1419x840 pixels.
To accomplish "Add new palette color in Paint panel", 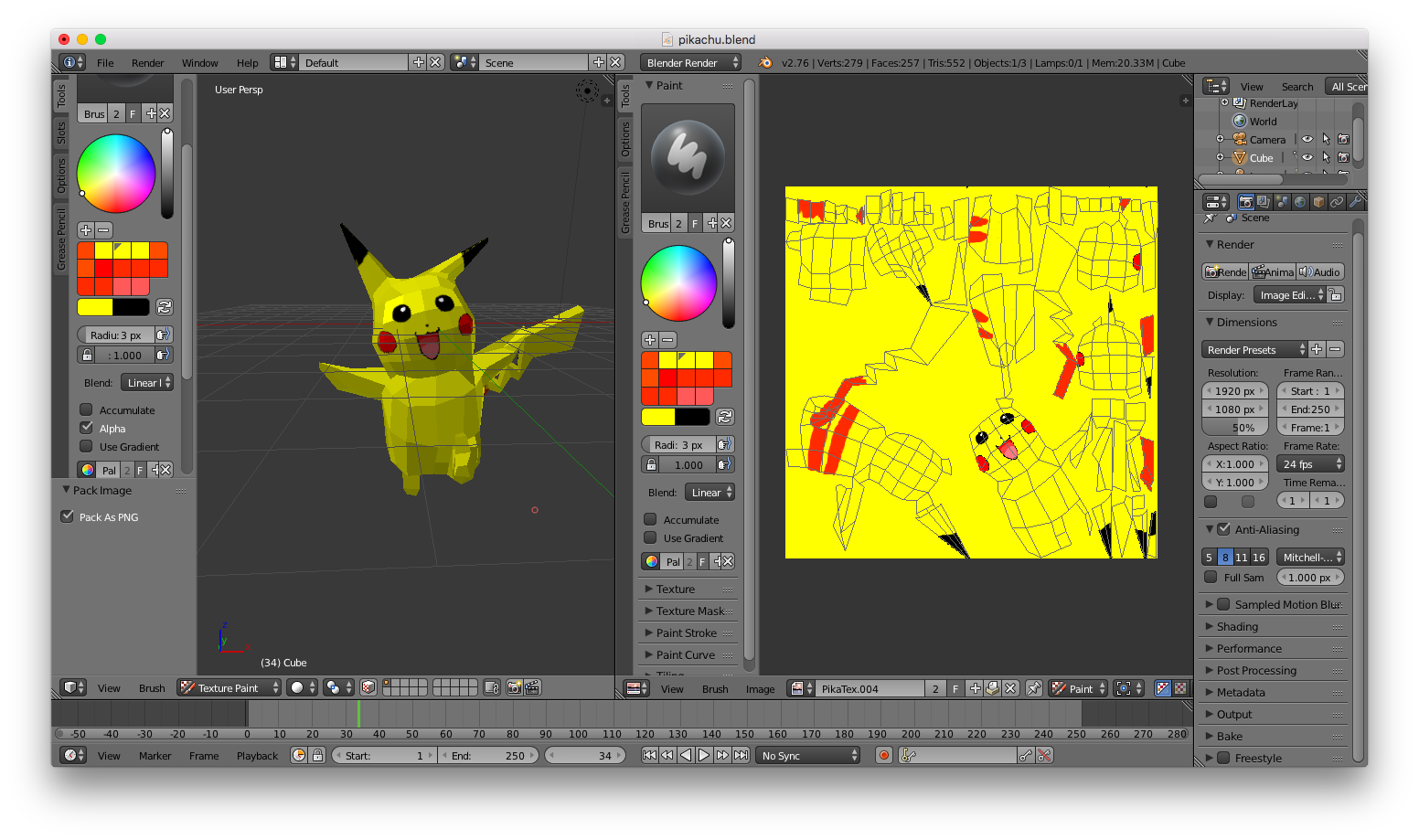I will tap(650, 340).
